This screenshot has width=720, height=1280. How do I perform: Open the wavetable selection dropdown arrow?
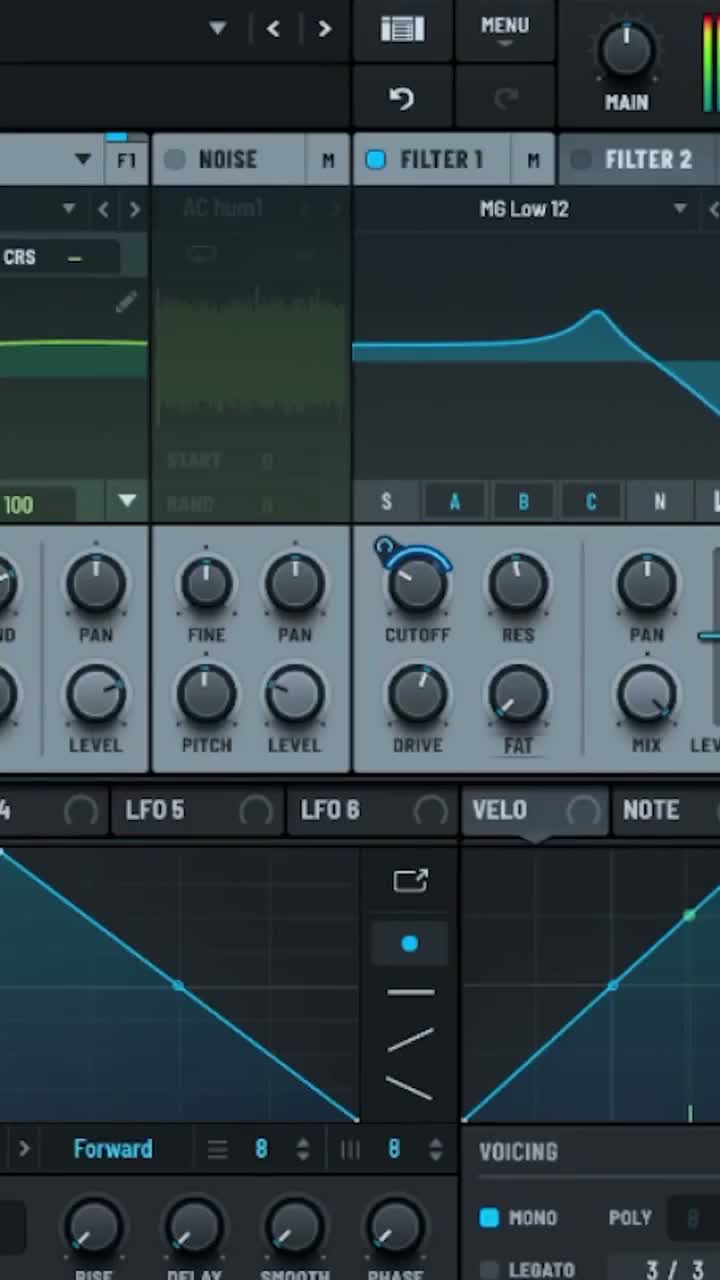(x=69, y=209)
